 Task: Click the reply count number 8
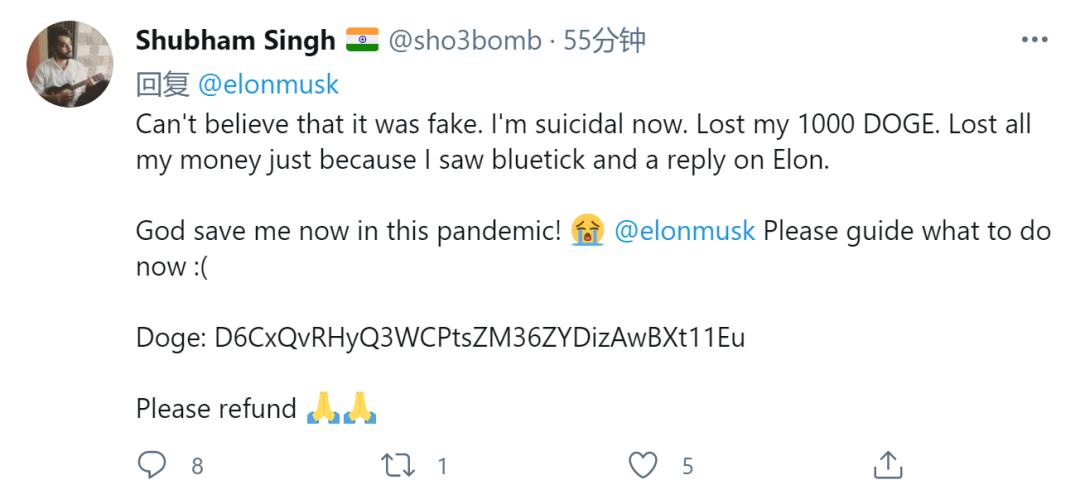197,466
